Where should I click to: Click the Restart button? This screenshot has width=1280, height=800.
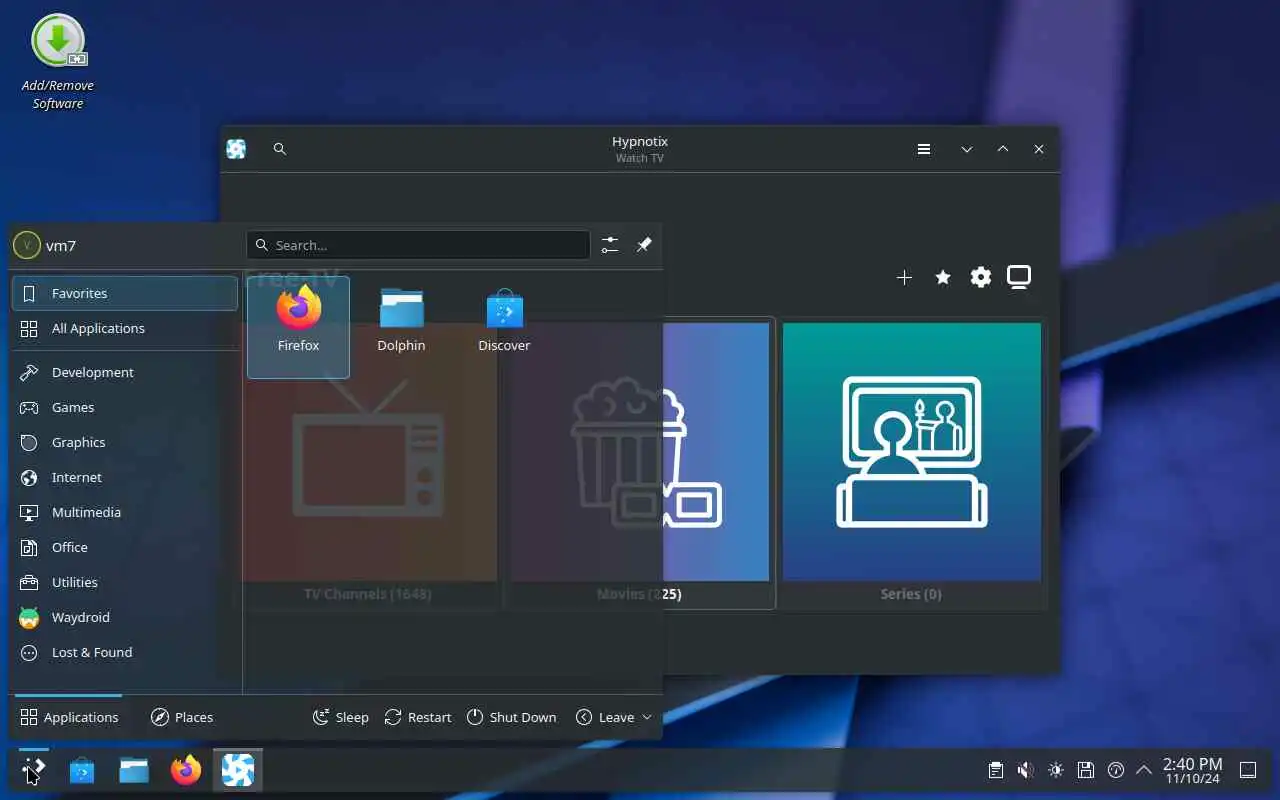[418, 717]
